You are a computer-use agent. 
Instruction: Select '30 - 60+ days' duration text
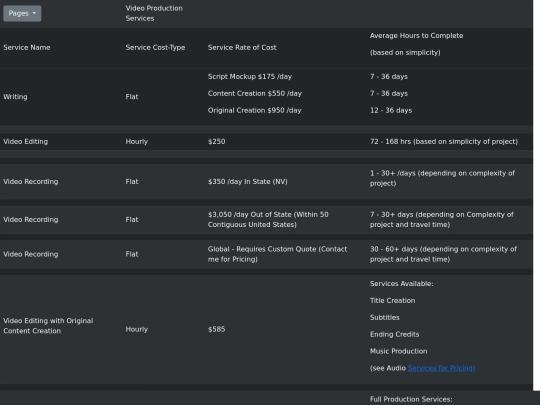coord(394,249)
